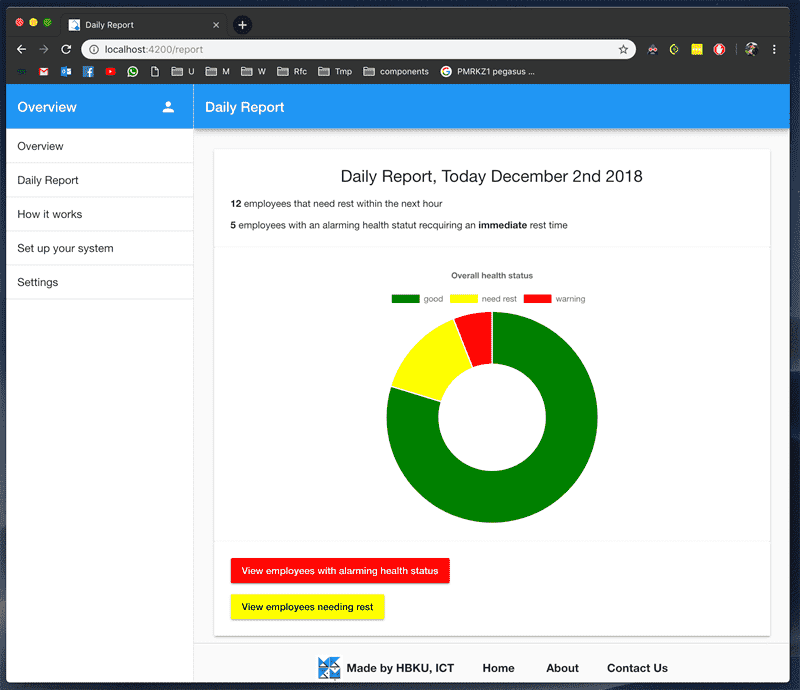Image resolution: width=800 pixels, height=690 pixels.
Task: Select Daily Report in the sidebar
Action: (x=100, y=180)
